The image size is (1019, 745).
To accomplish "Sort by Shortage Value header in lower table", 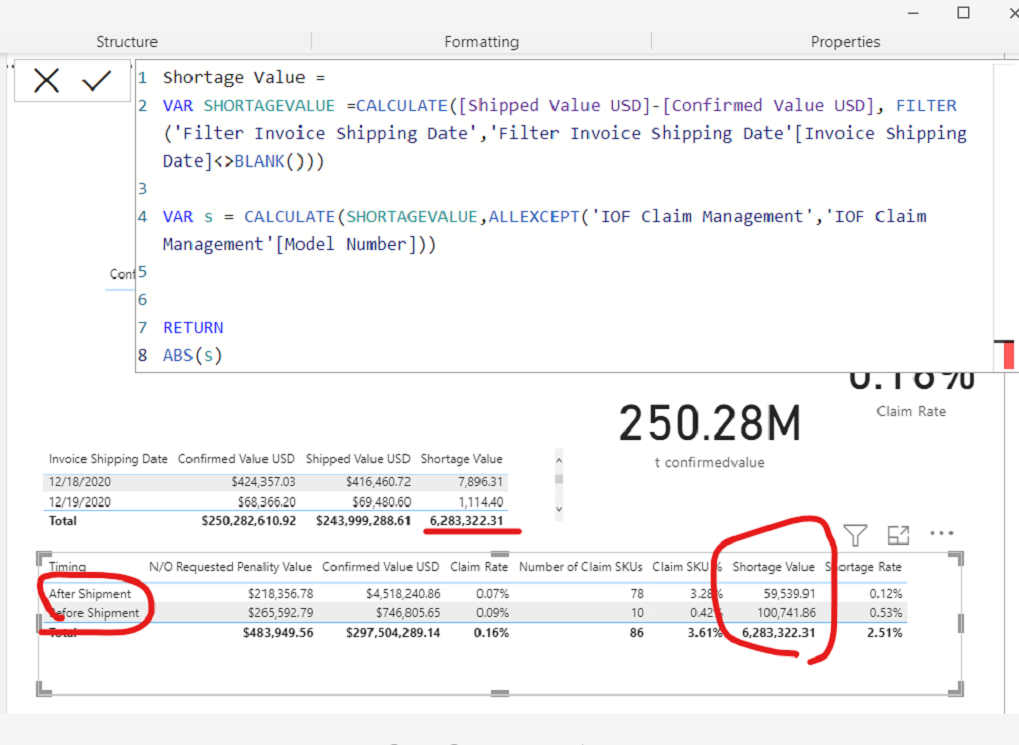I will [x=773, y=567].
